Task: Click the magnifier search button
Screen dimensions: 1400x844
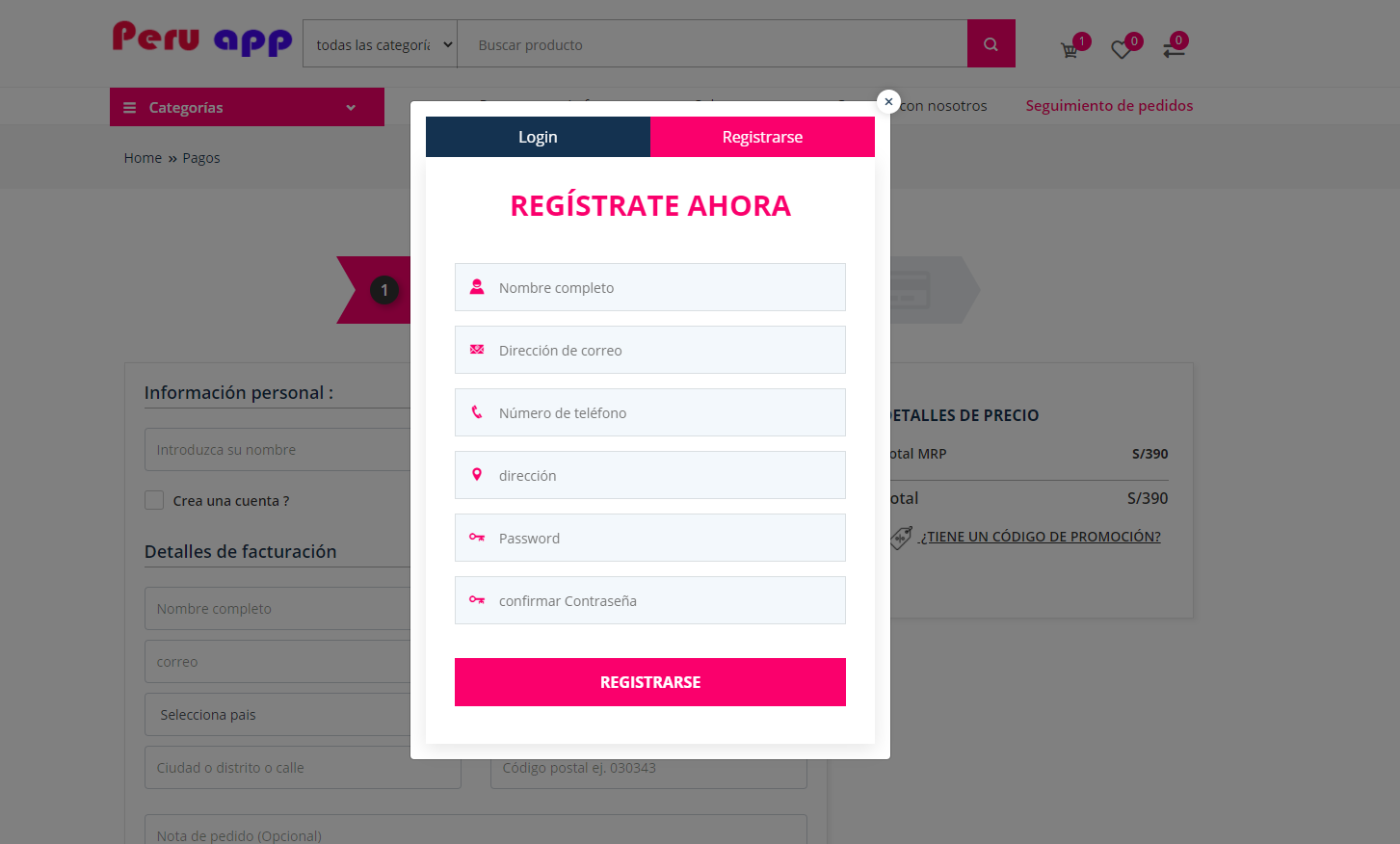Action: (x=991, y=44)
